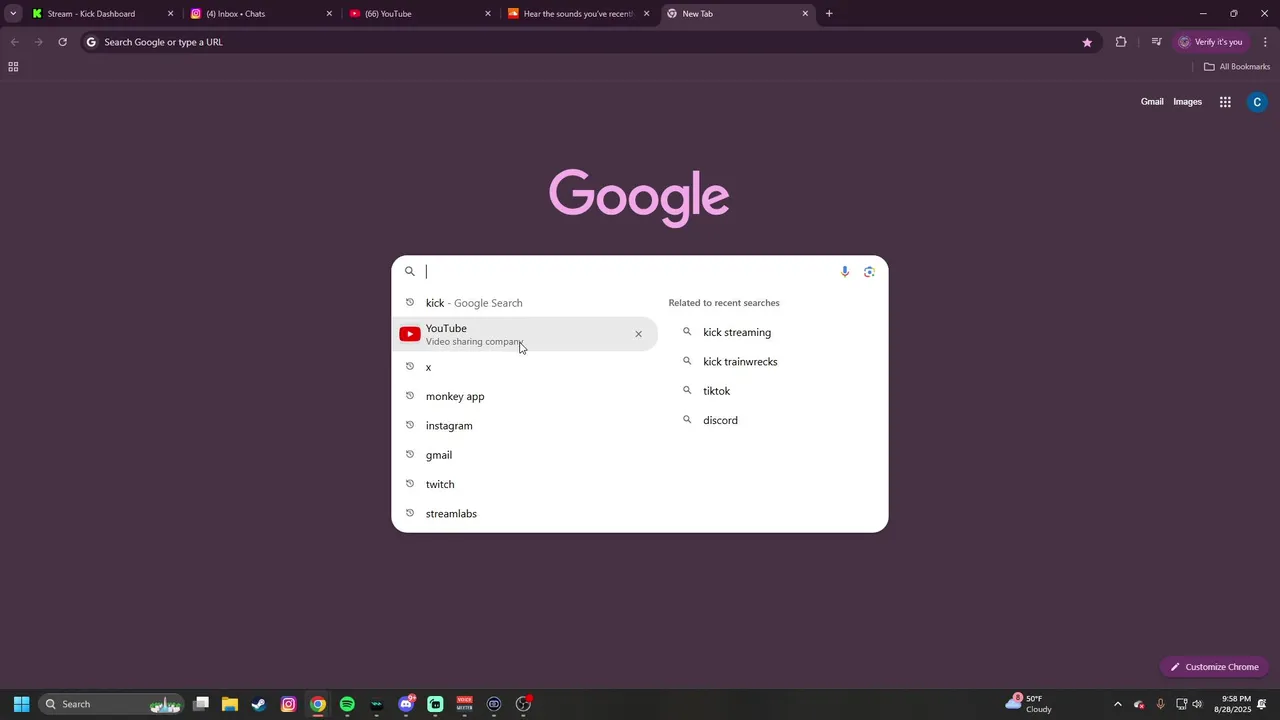Select the 'x' search suggestion
The width and height of the screenshot is (1280, 720).
pyautogui.click(x=525, y=367)
